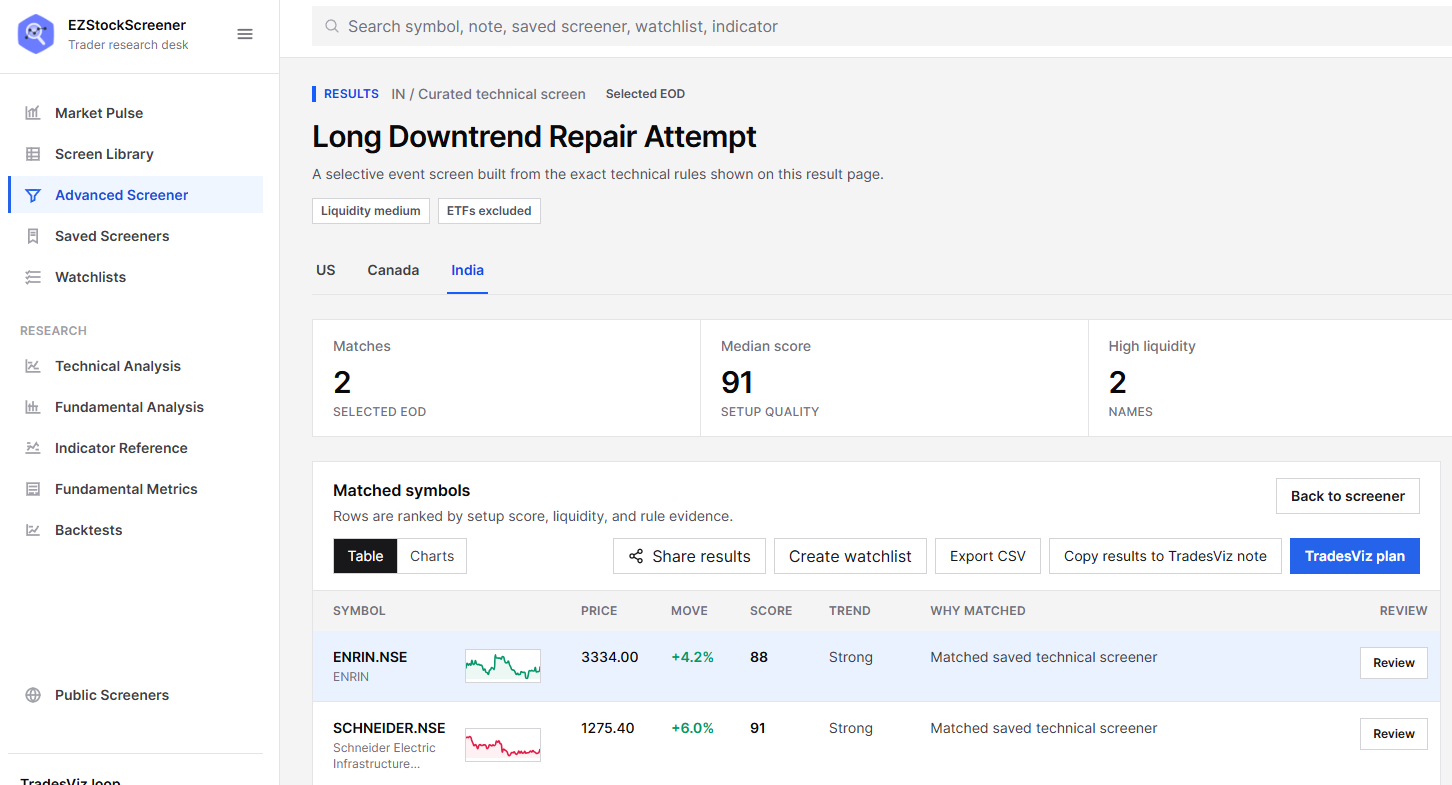
Task: Click the ENRIN.NSE symbol text
Action: coord(370,657)
